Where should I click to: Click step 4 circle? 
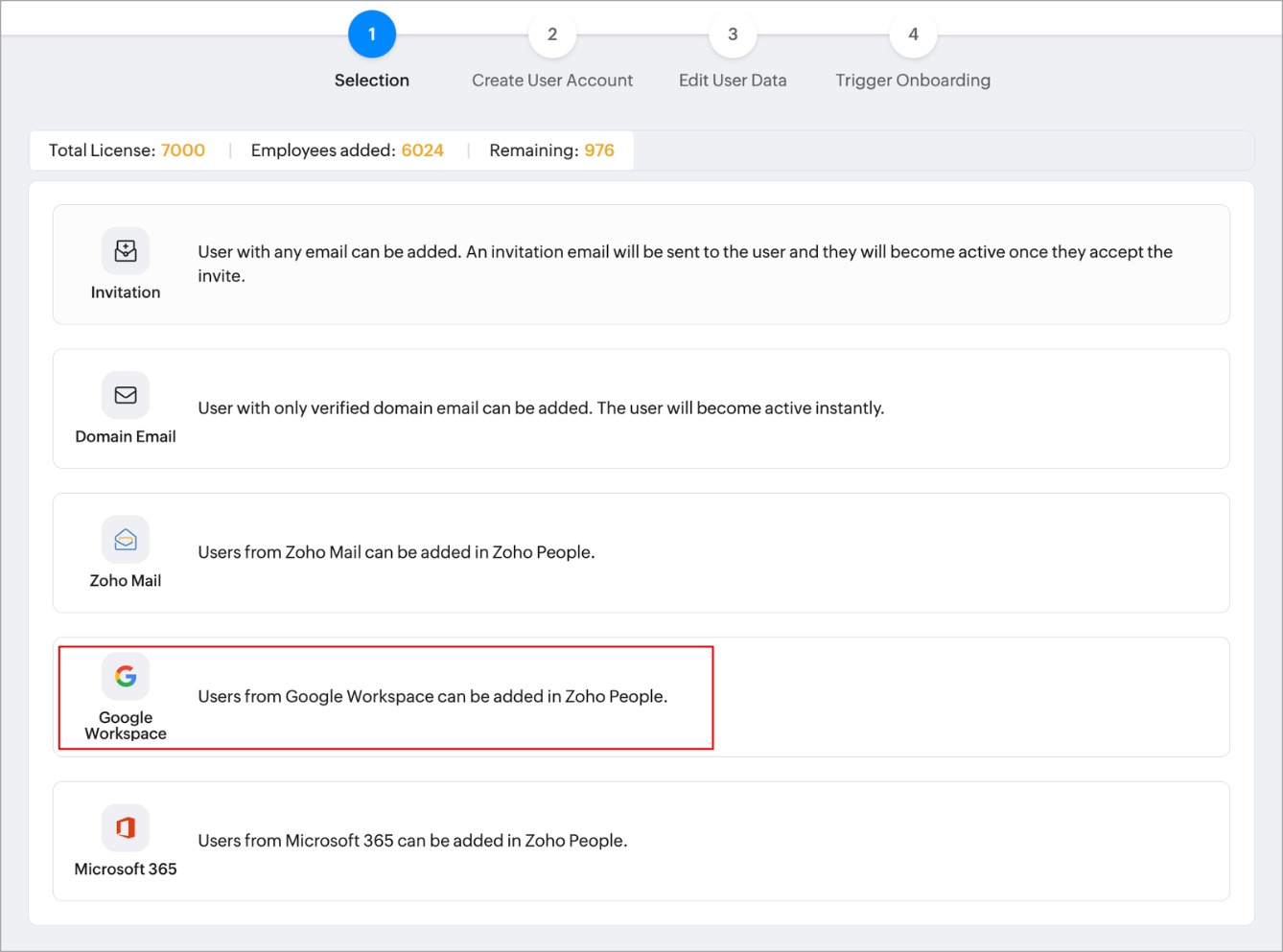tap(913, 35)
